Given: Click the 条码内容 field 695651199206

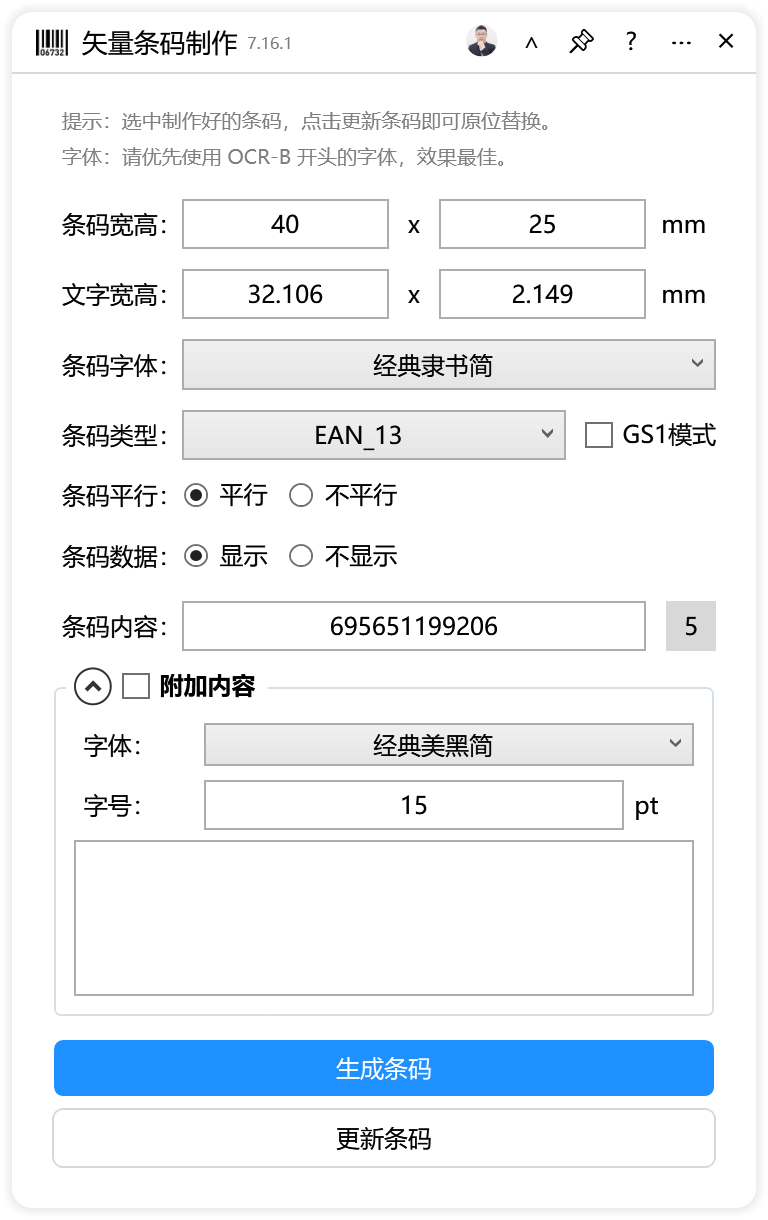Looking at the screenshot, I should (x=414, y=626).
